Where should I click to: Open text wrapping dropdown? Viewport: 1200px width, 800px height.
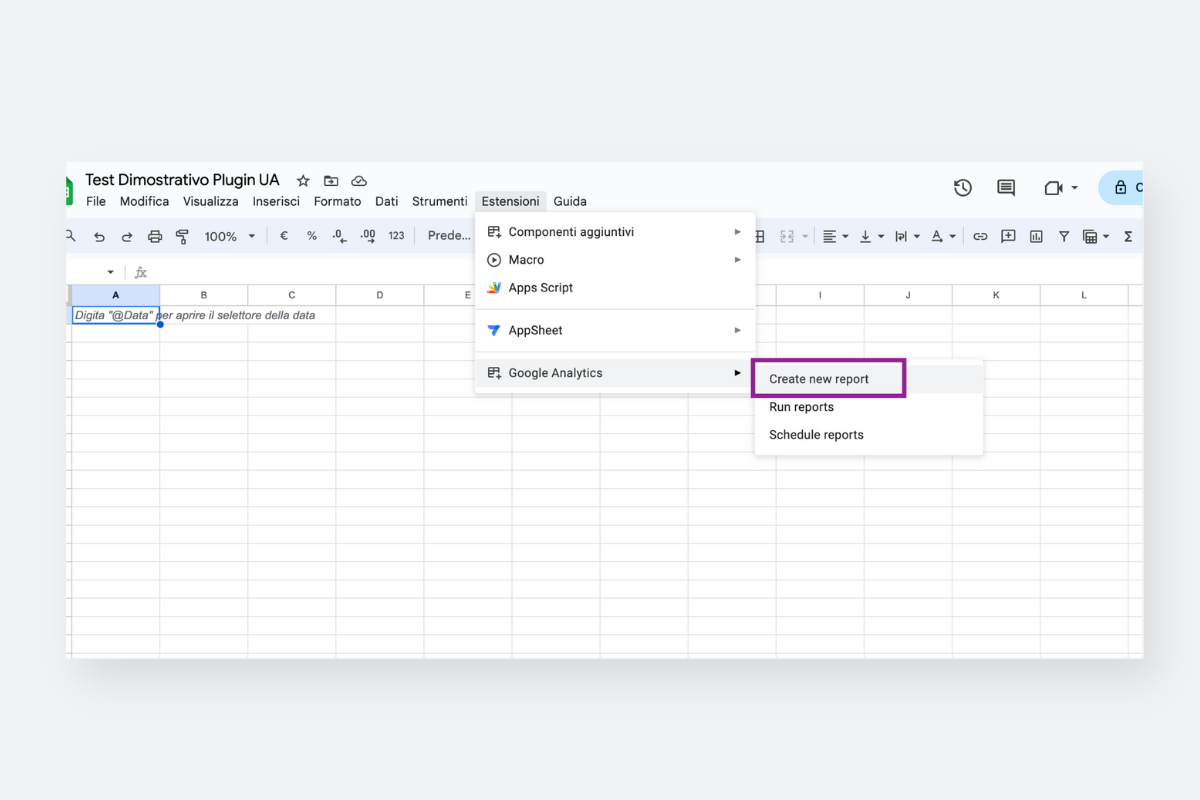(908, 237)
